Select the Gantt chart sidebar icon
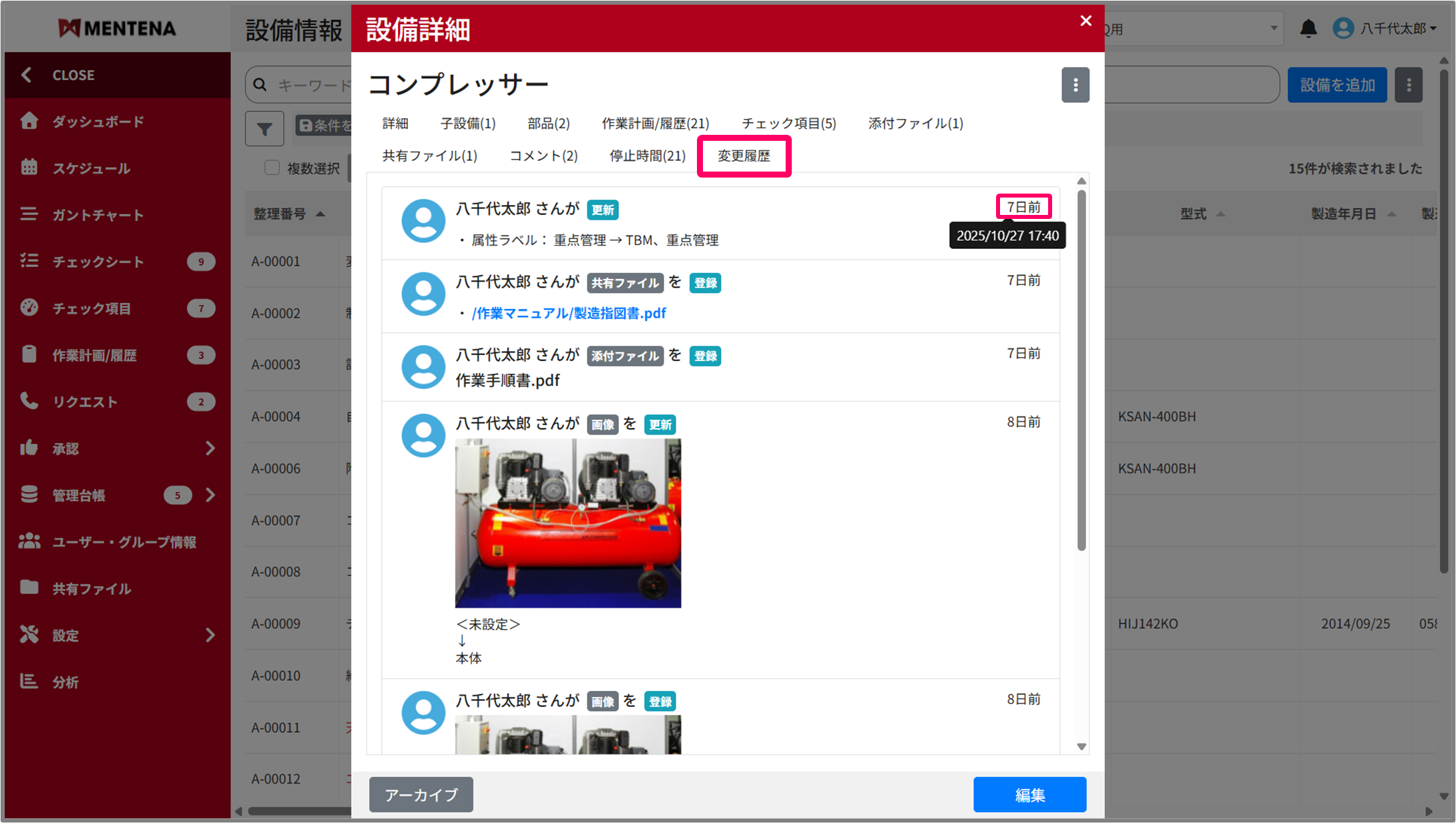The width and height of the screenshot is (1456, 823). (29, 214)
